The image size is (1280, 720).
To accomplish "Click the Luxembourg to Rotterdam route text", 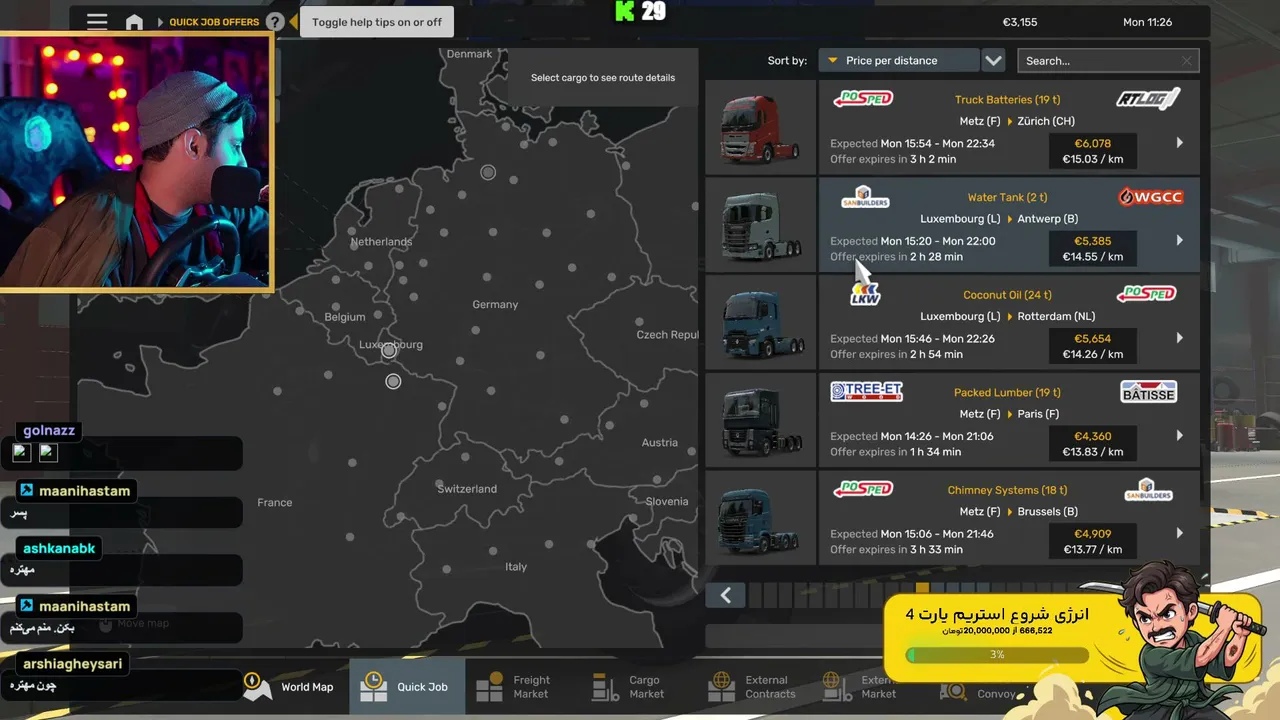I will point(1007,316).
